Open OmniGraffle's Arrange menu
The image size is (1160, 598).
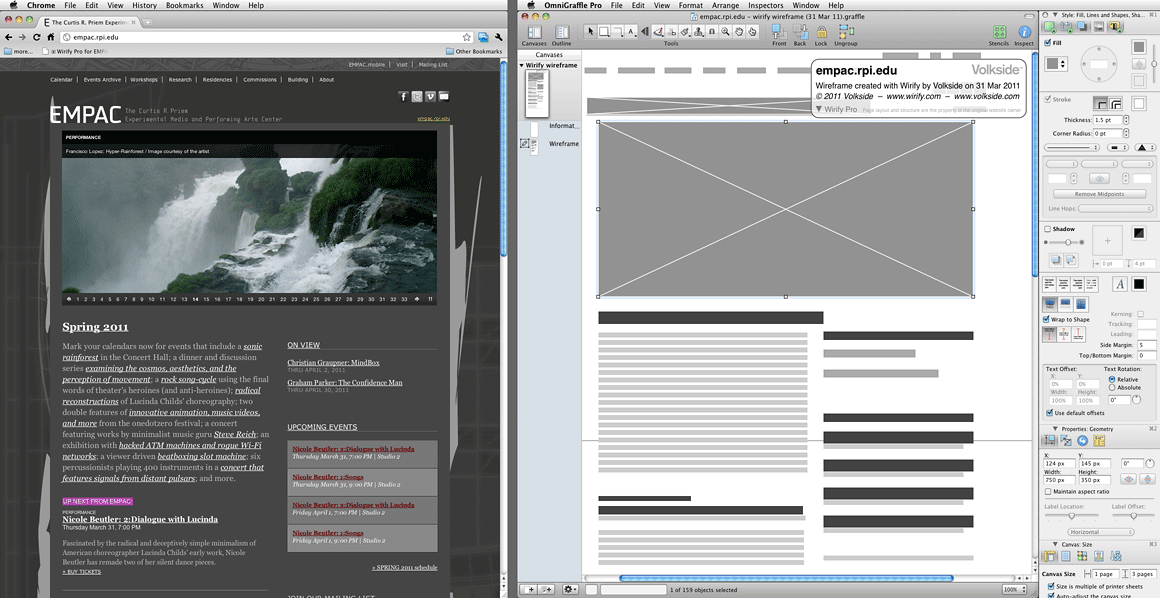(725, 5)
